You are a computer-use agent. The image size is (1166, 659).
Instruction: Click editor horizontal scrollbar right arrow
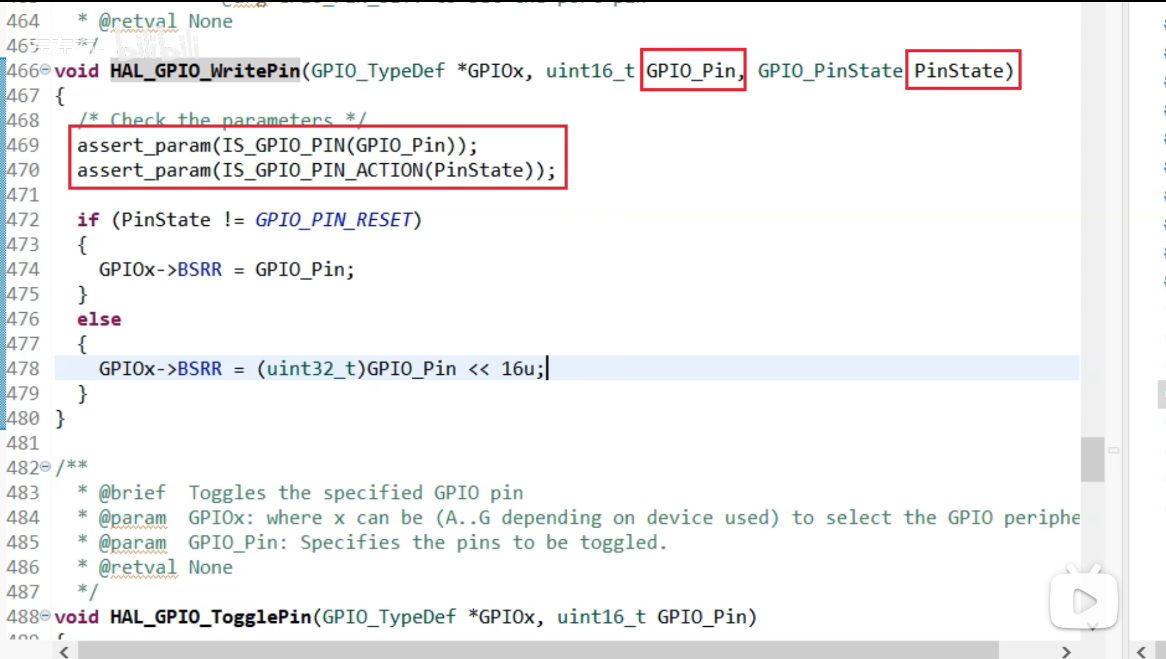pos(1066,651)
